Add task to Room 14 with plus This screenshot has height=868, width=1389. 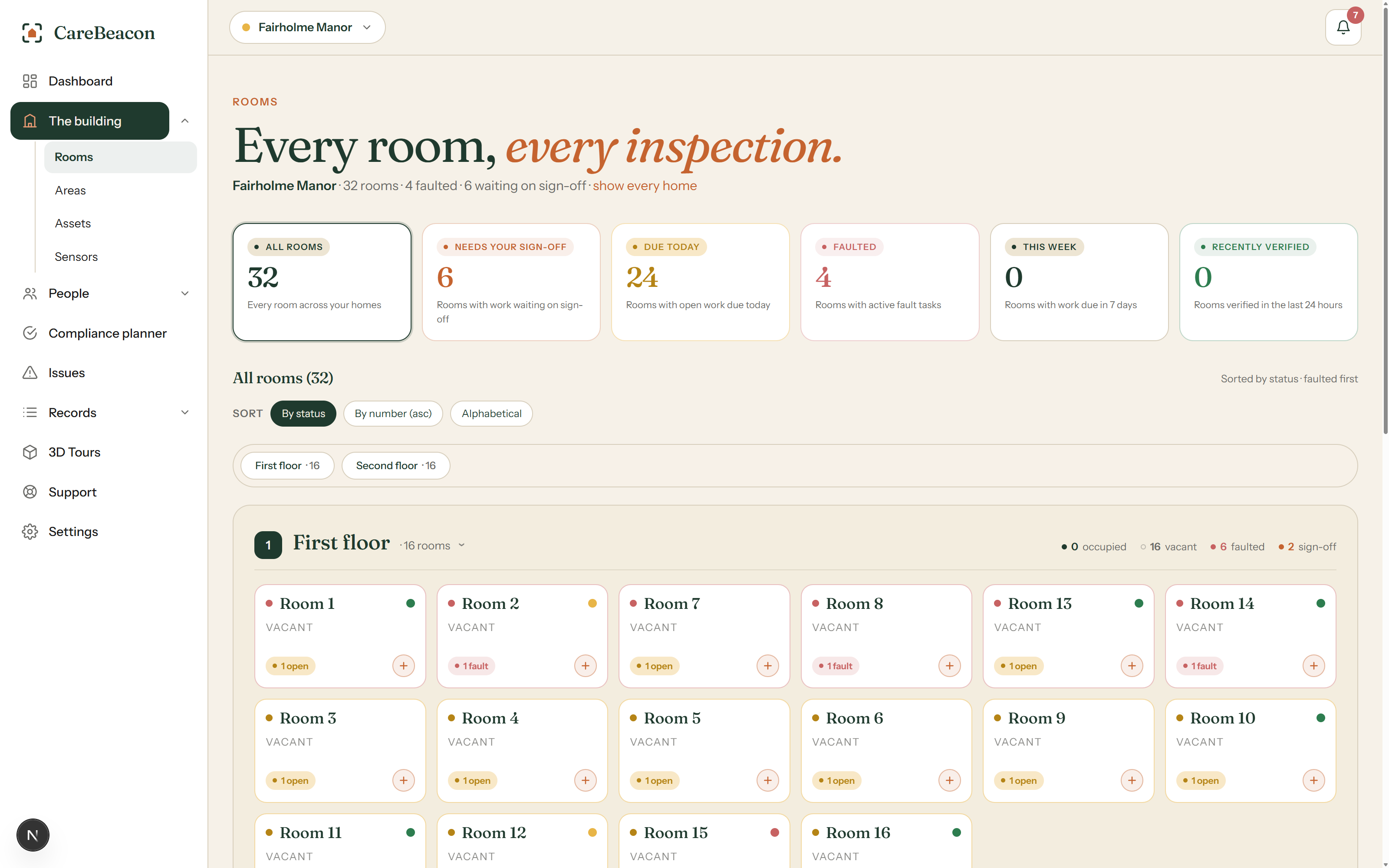tap(1314, 666)
